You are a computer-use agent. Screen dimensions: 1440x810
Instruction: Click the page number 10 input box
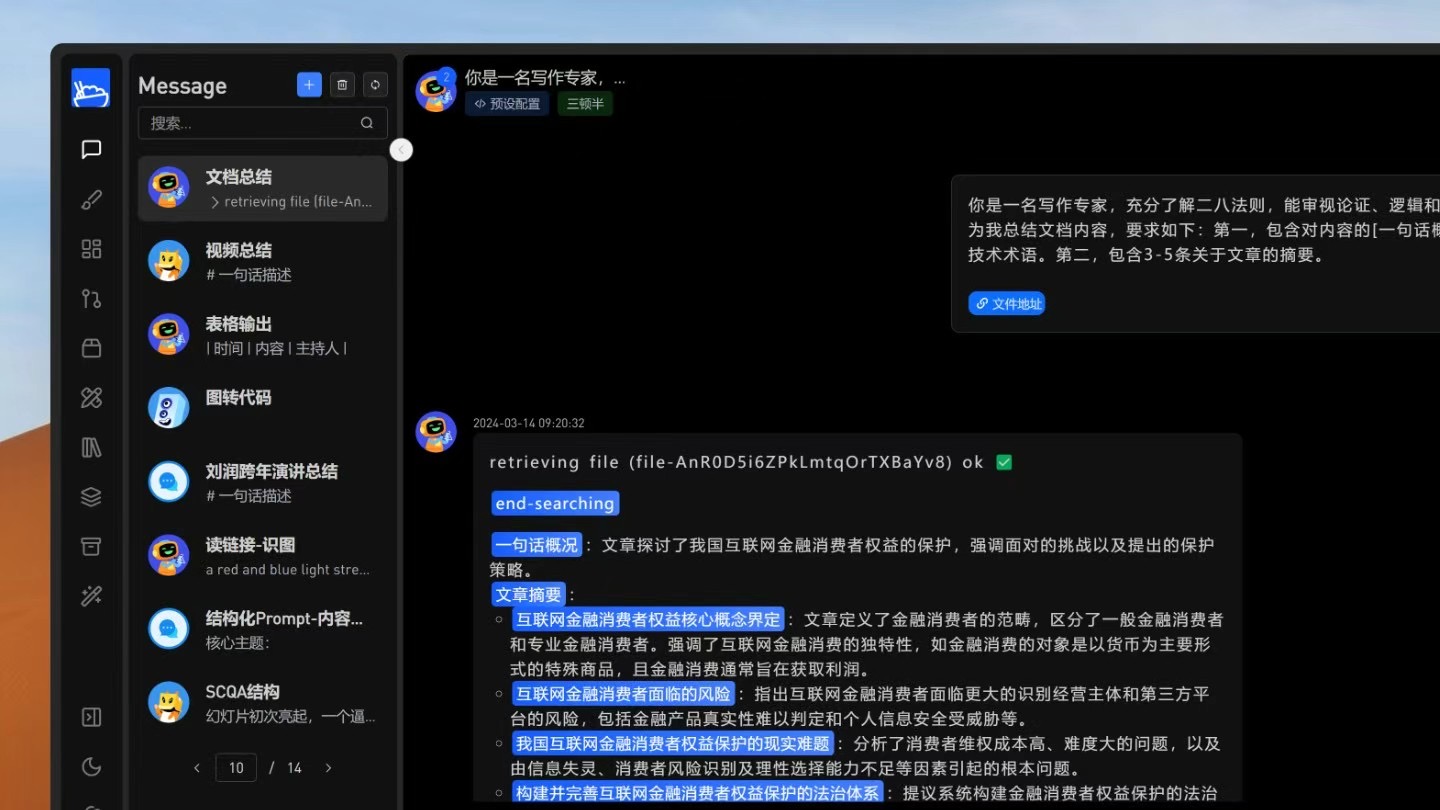pyautogui.click(x=236, y=768)
